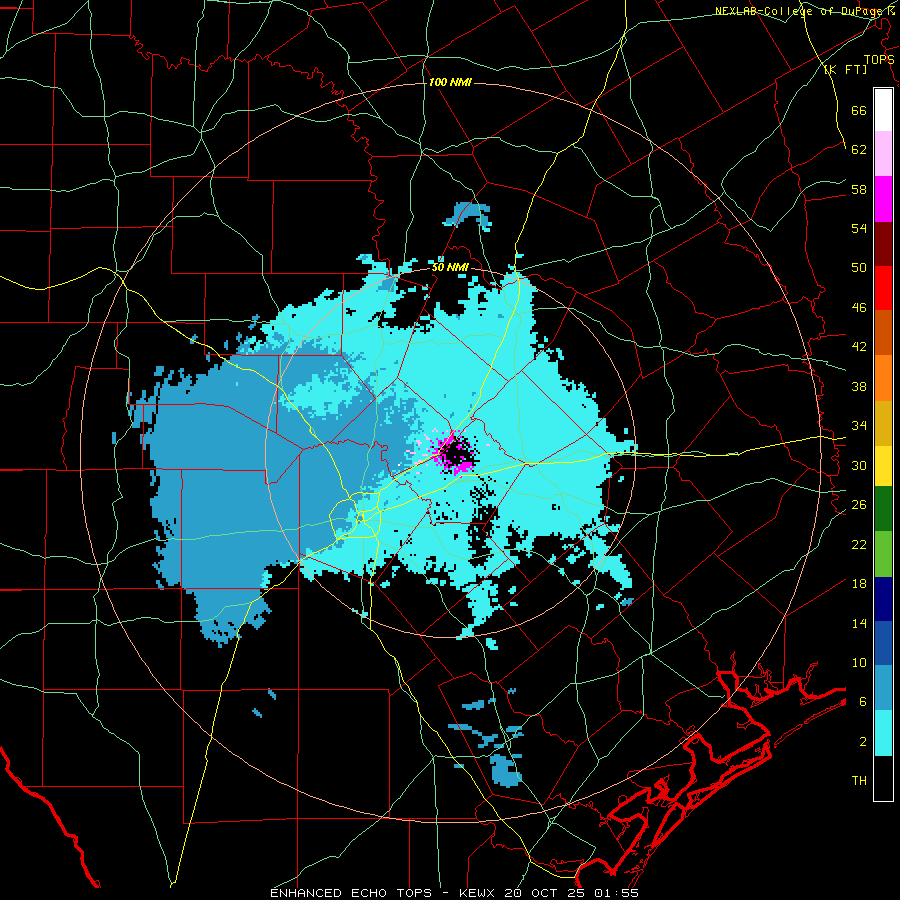The width and height of the screenshot is (900, 900).
Task: Click the '18' legend value
Action: tap(859, 584)
